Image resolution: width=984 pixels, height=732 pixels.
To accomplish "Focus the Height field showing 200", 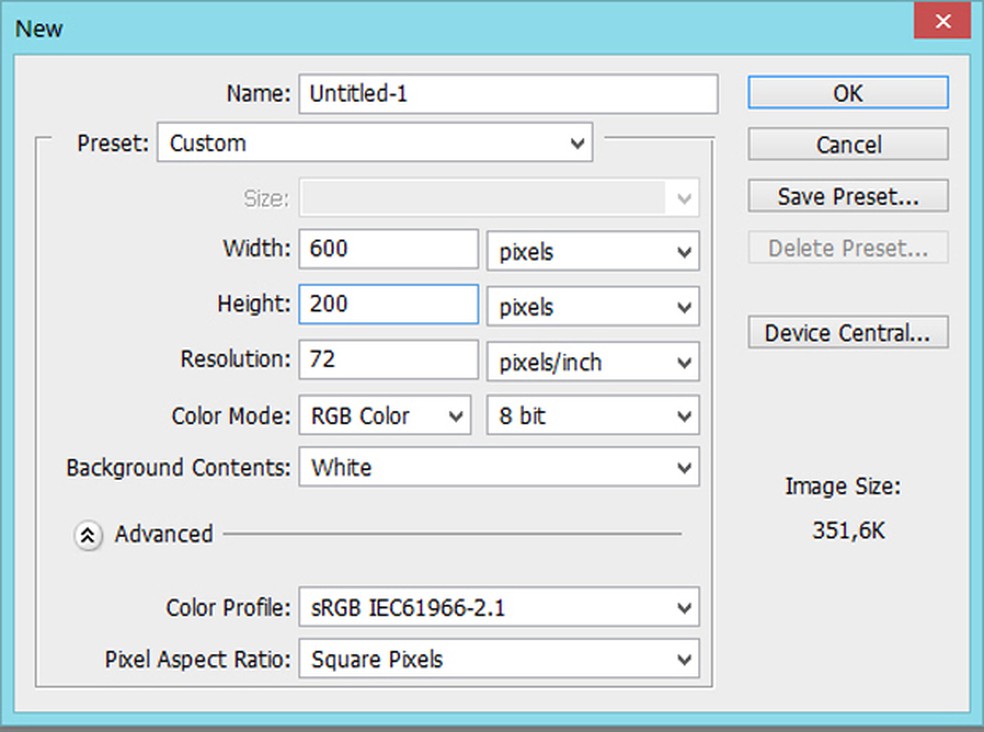I will (x=388, y=305).
